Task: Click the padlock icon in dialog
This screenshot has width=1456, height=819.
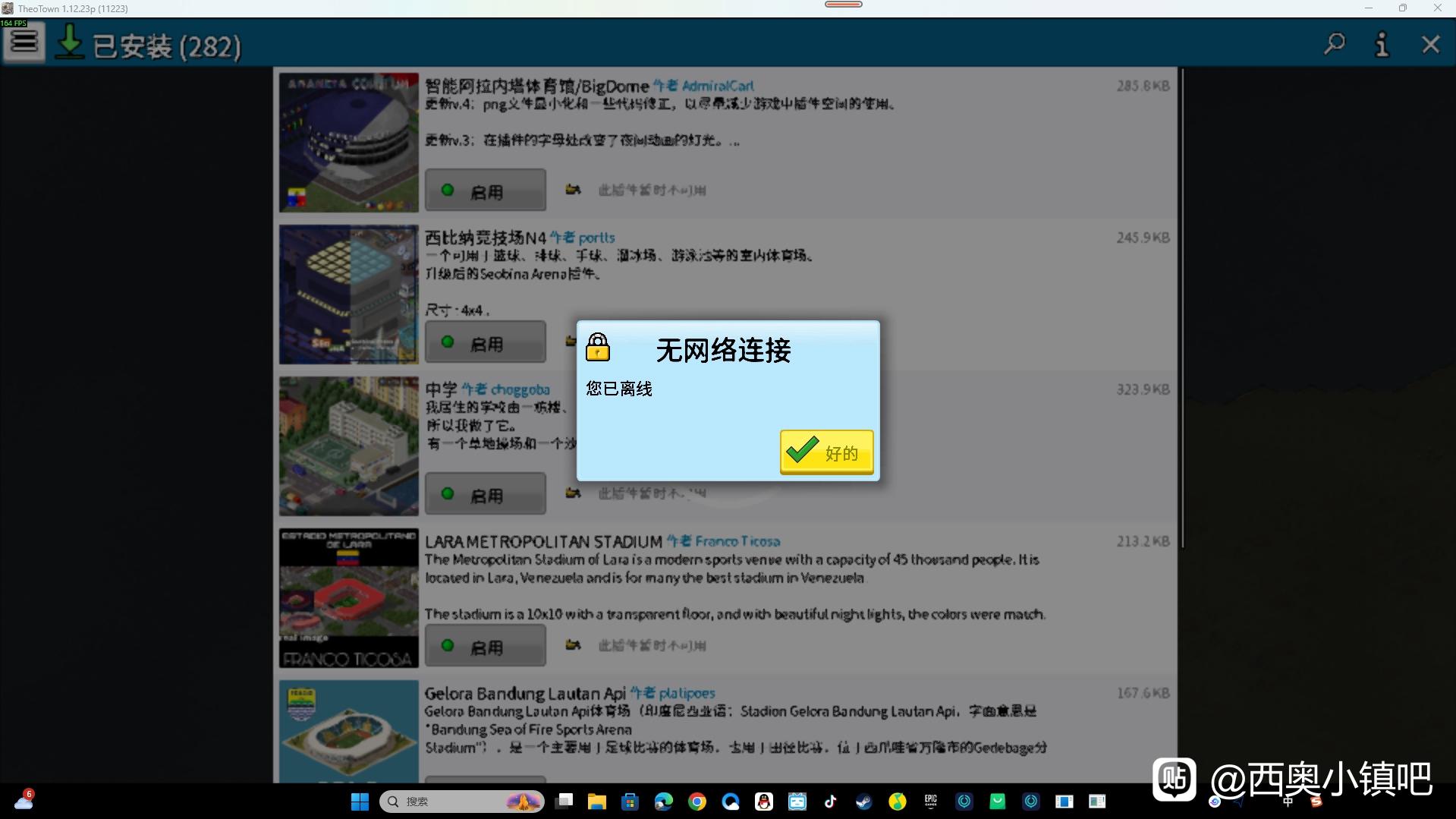Action: click(x=598, y=348)
